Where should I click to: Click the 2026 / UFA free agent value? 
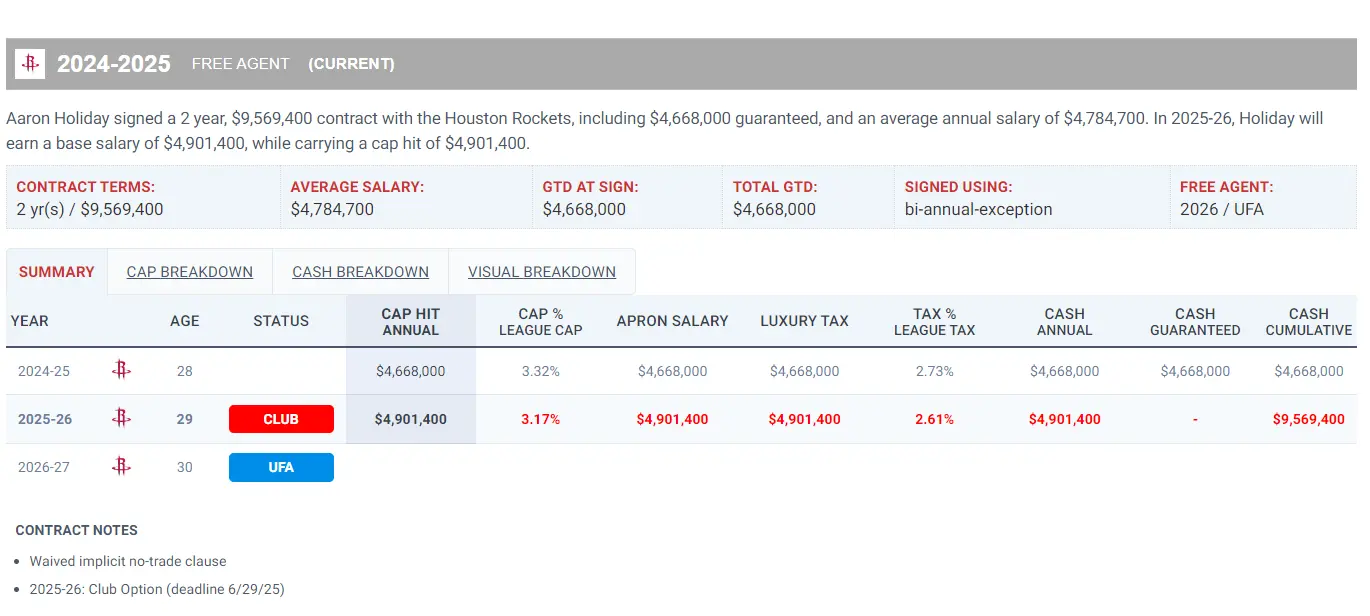click(1222, 209)
